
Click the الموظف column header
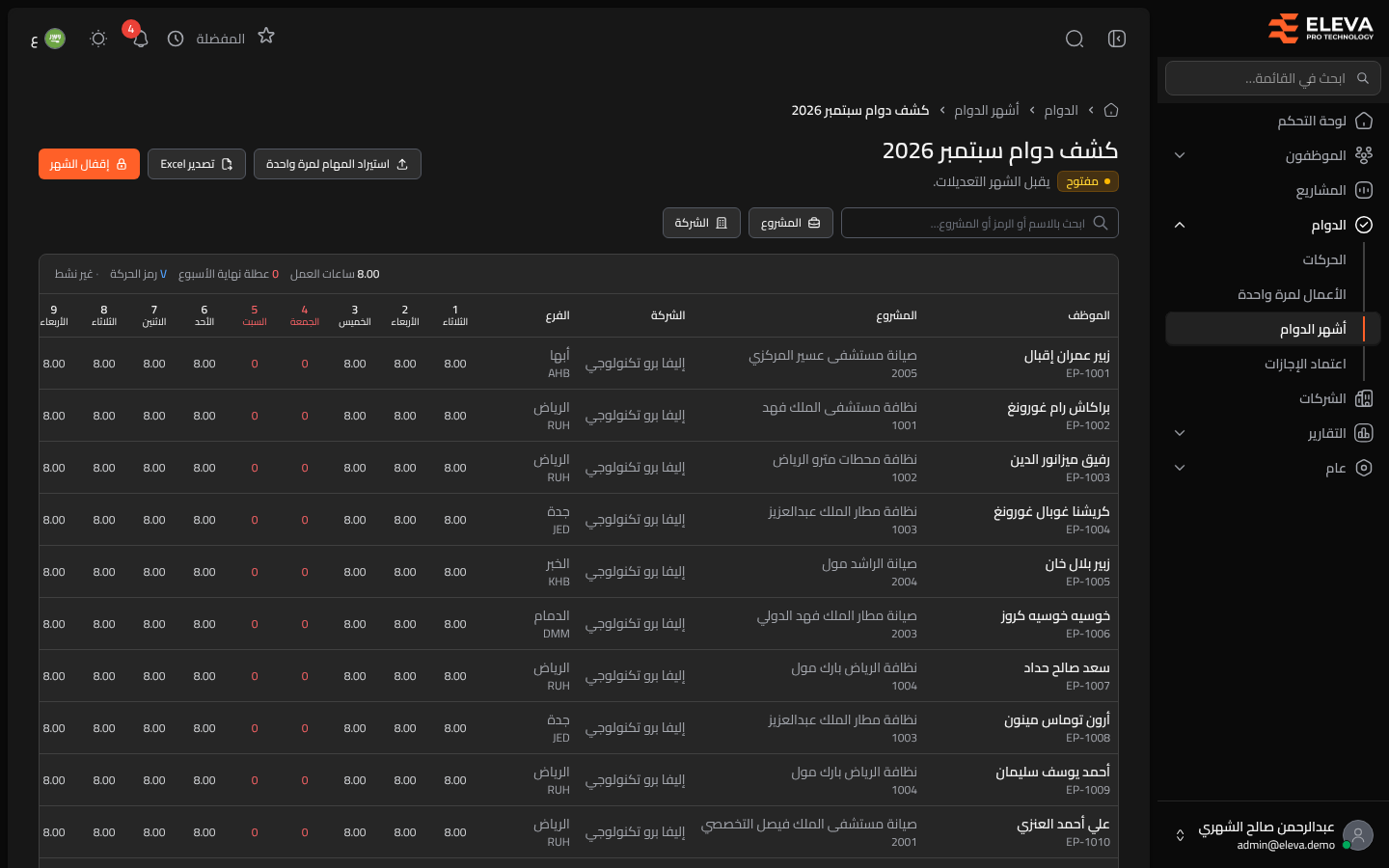click(1089, 315)
